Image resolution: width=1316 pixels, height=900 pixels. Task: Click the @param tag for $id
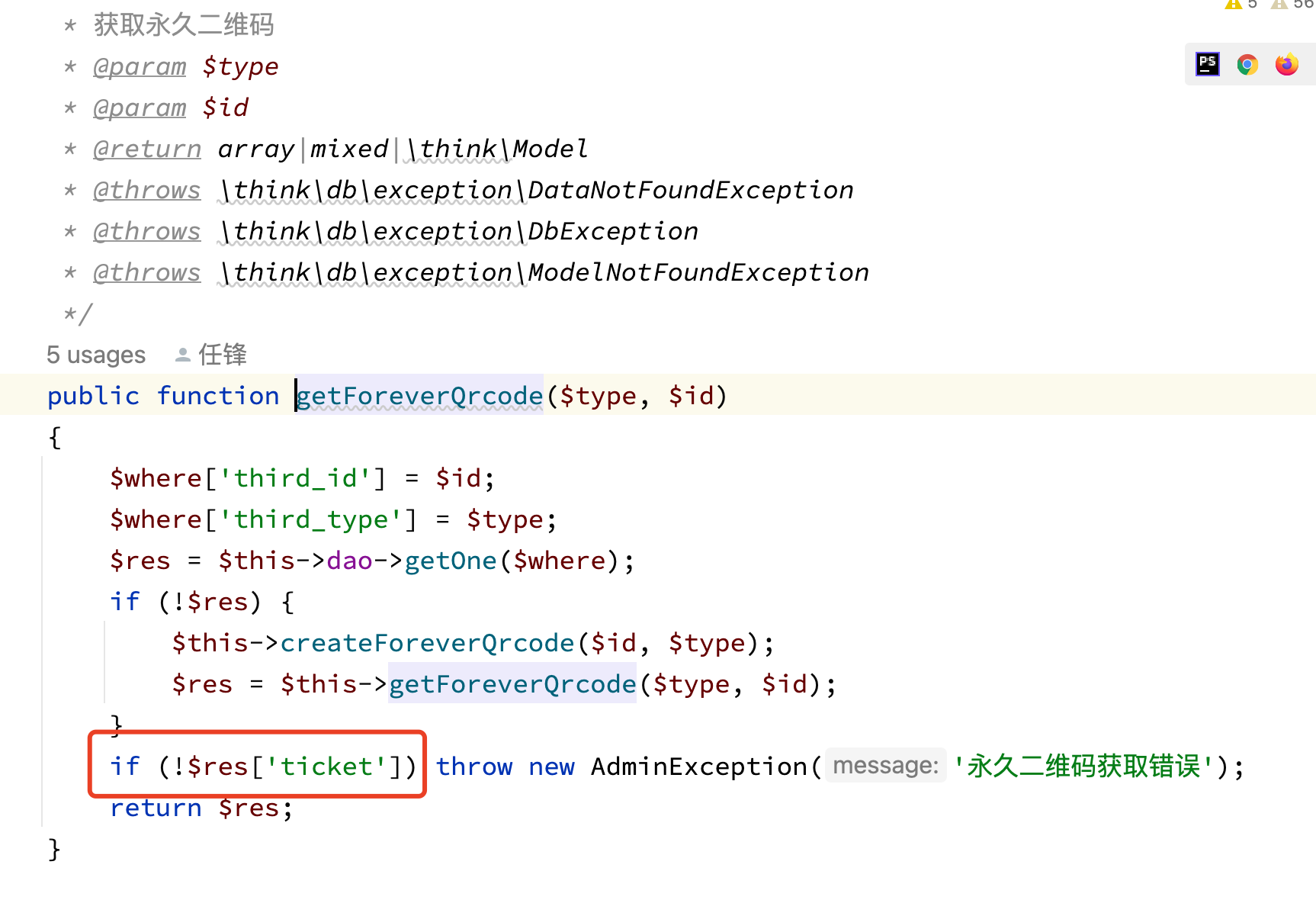[140, 108]
